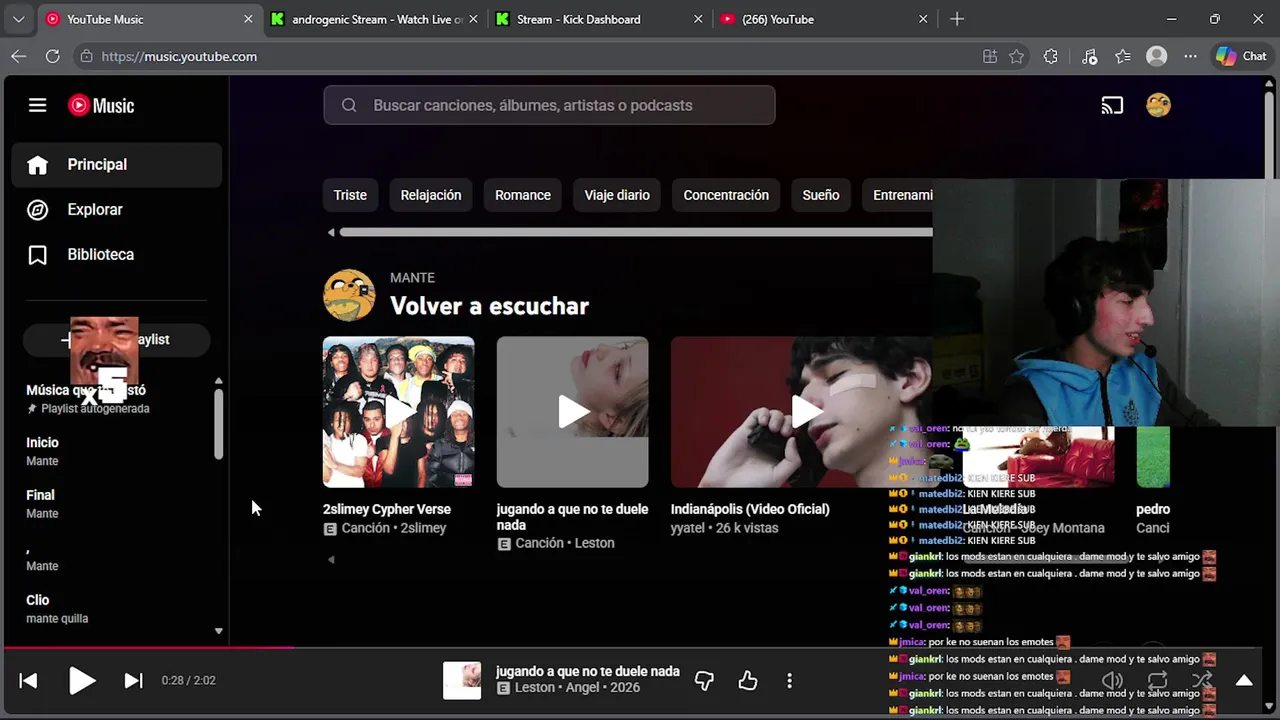Click the YouTube Music logo
Screen dimensions: 1280x720
point(101,105)
